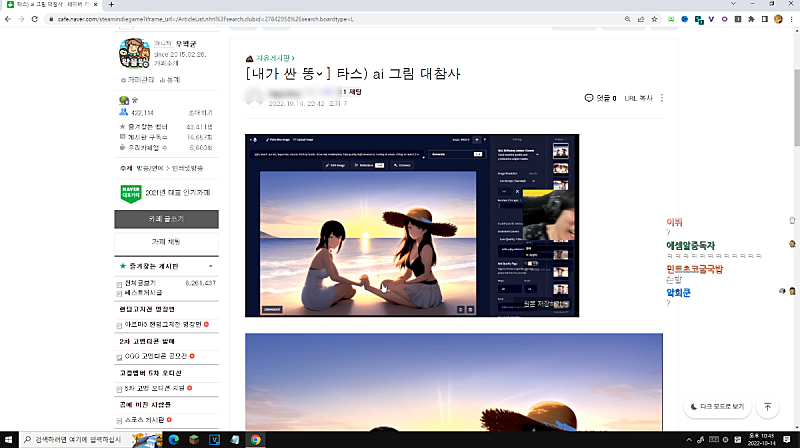The width and height of the screenshot is (800, 448).
Task: Open the Chrome profile avatar
Action: click(x=778, y=19)
